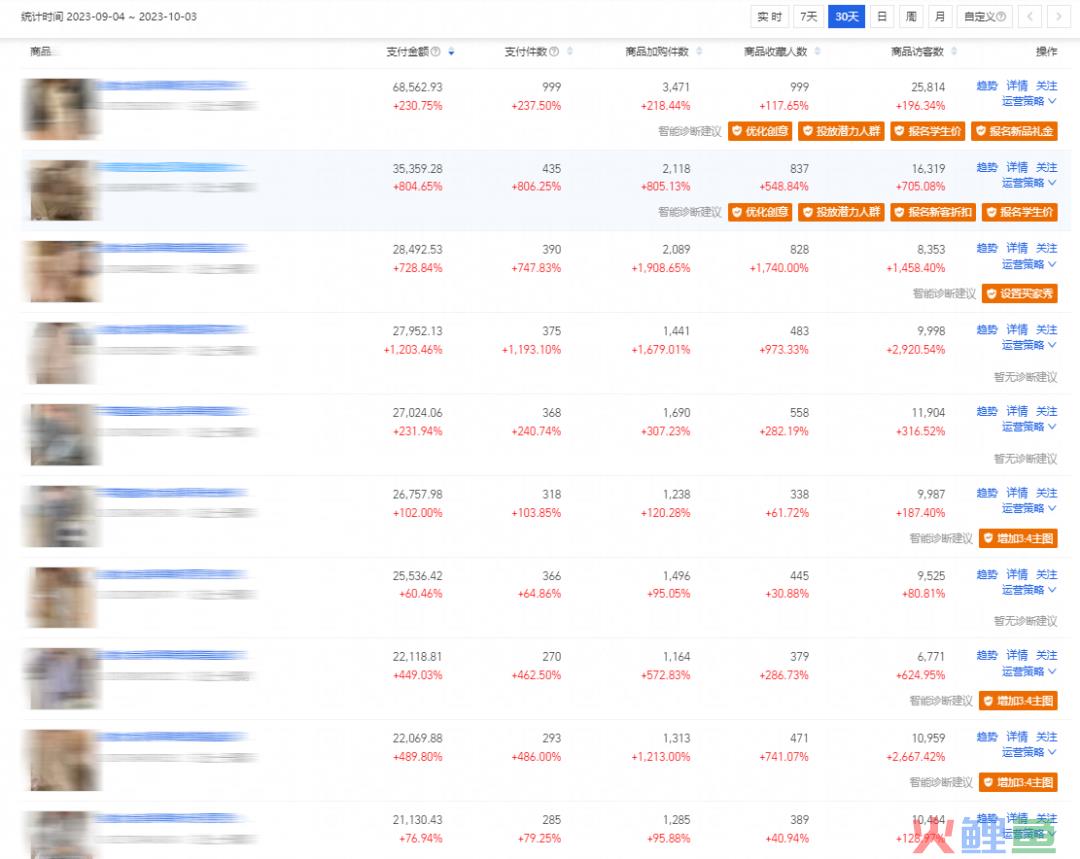Viewport: 1080px width, 859px height.
Task: Click the 68,562.93 payment amount value
Action: pyautogui.click(x=417, y=87)
